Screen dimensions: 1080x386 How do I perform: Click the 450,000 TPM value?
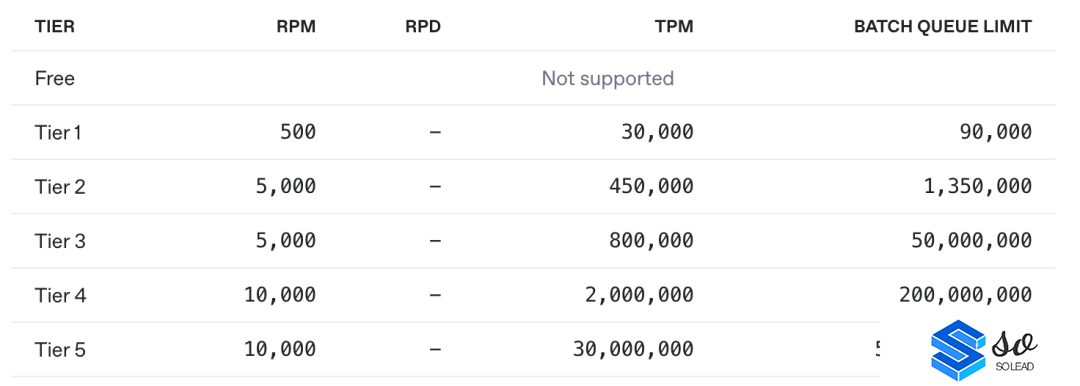tap(652, 186)
